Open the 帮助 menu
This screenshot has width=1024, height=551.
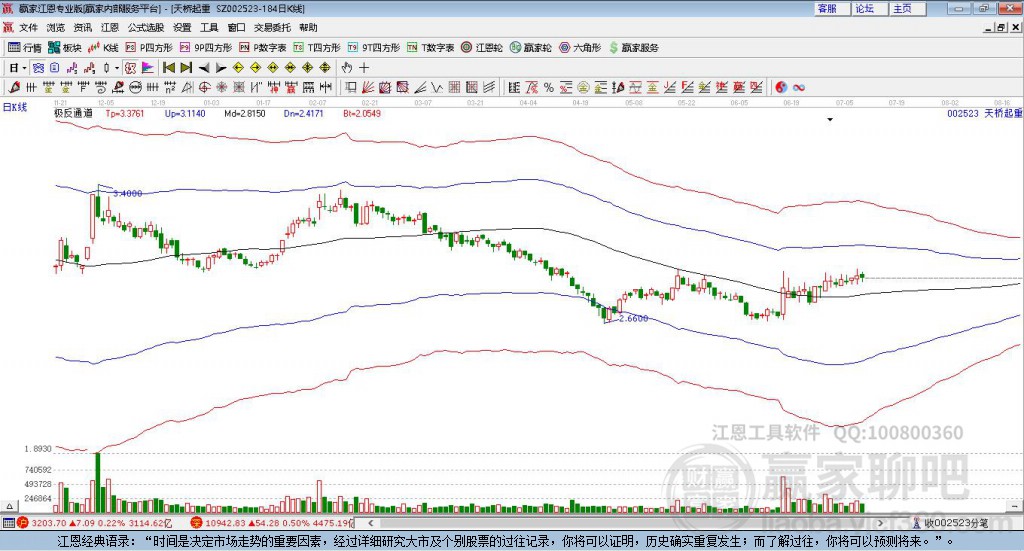(x=308, y=27)
